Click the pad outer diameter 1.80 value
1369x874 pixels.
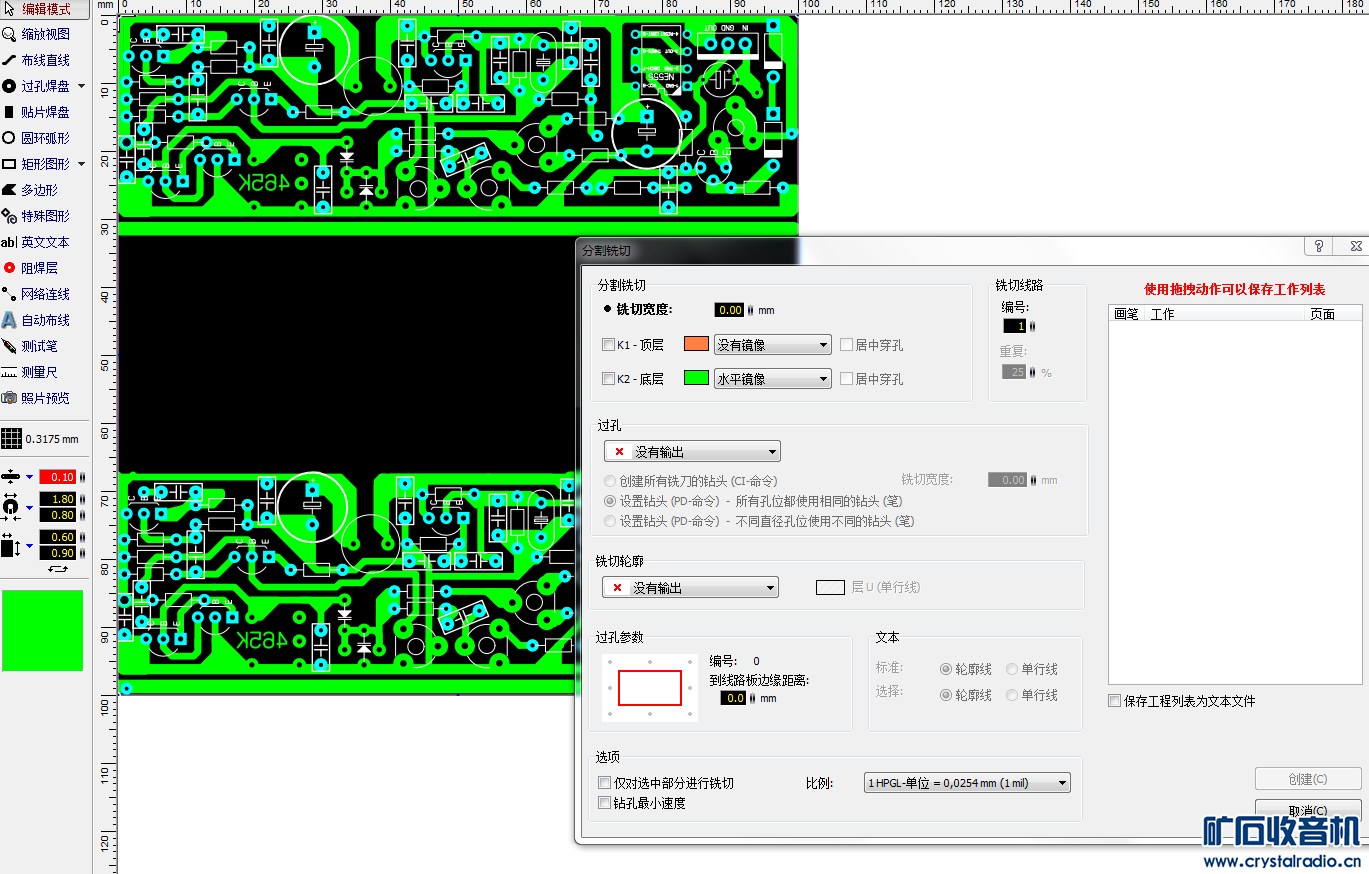pos(58,499)
